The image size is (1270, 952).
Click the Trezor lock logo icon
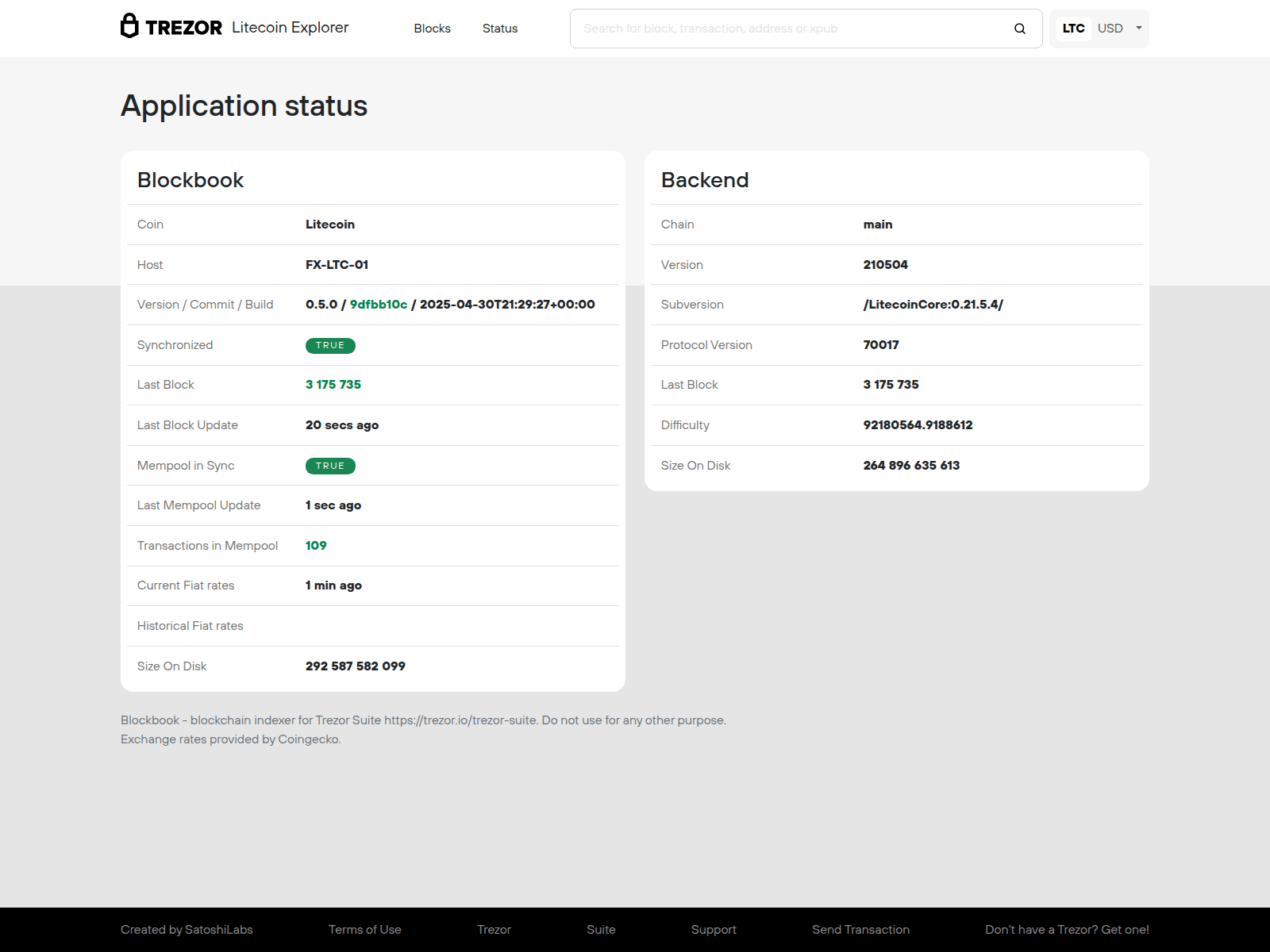pyautogui.click(x=129, y=26)
